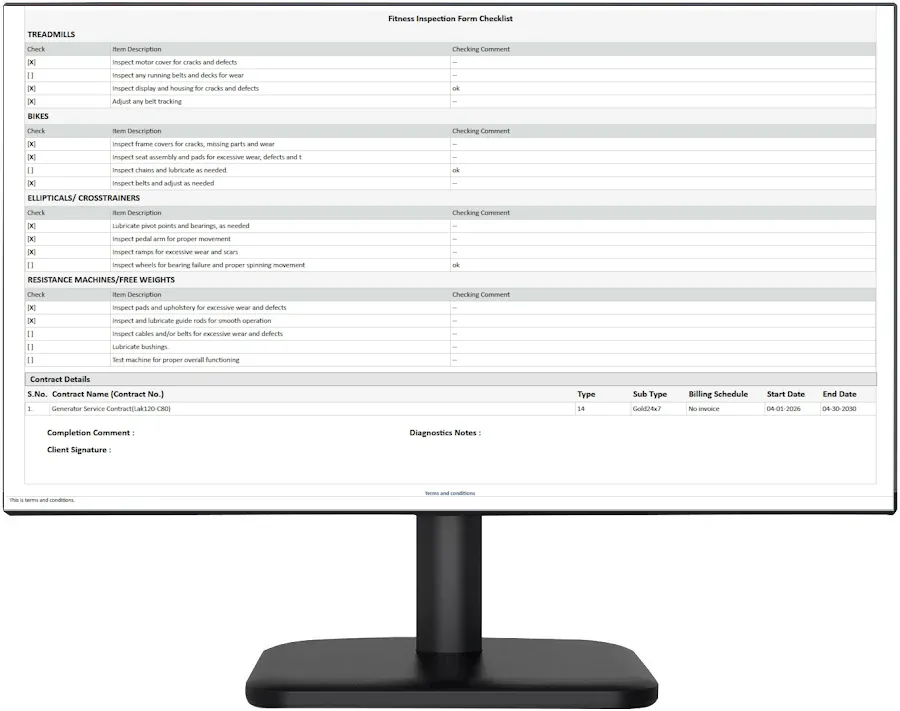The height and width of the screenshot is (711, 900).
Task: Click the 'Gold24x7' sub type cell
Action: (647, 409)
